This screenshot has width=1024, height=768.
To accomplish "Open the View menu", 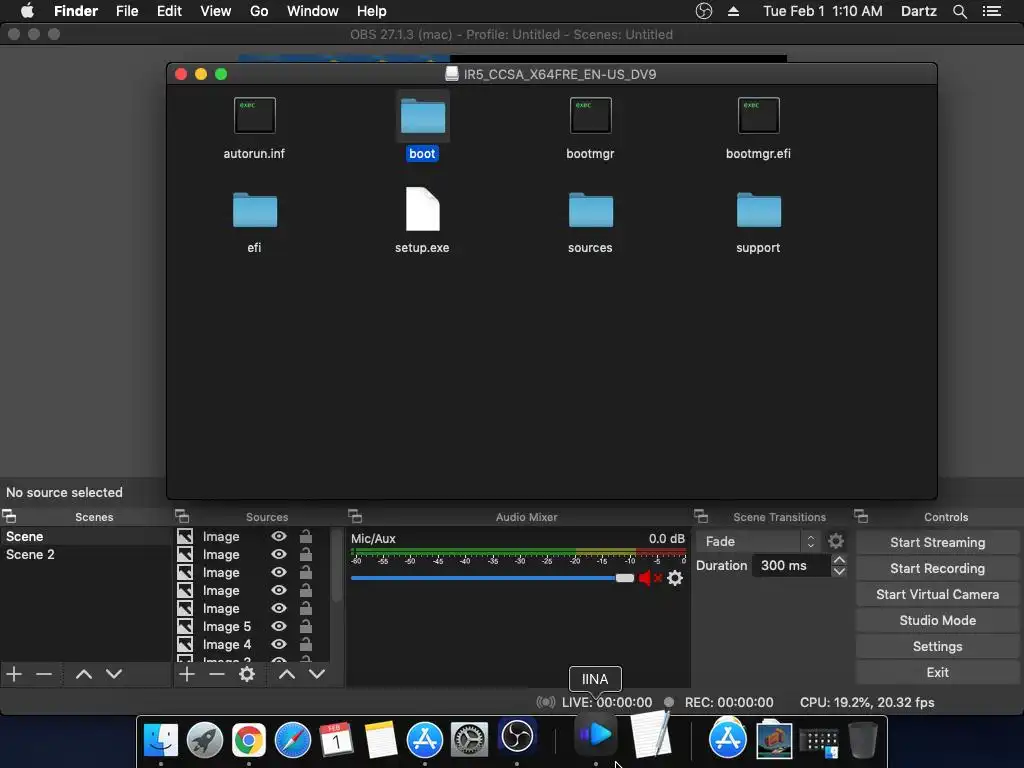I will (216, 11).
